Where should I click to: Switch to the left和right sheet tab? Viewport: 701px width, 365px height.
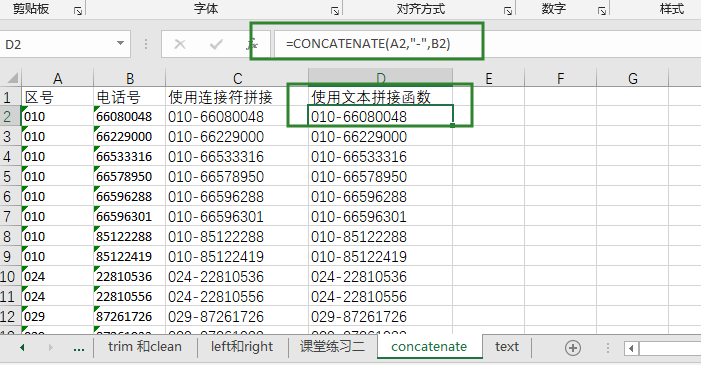click(x=242, y=347)
